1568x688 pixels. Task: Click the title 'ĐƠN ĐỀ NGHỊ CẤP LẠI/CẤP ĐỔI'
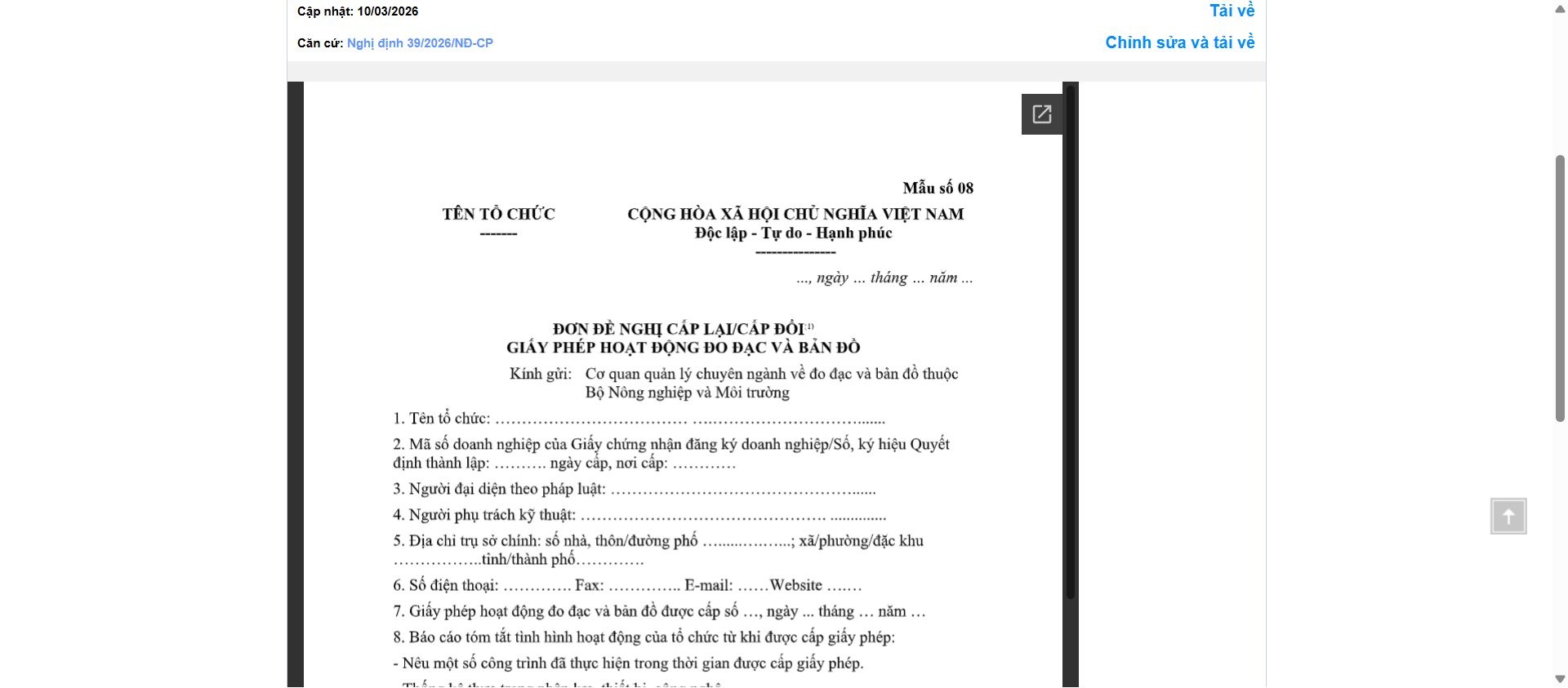tap(679, 329)
